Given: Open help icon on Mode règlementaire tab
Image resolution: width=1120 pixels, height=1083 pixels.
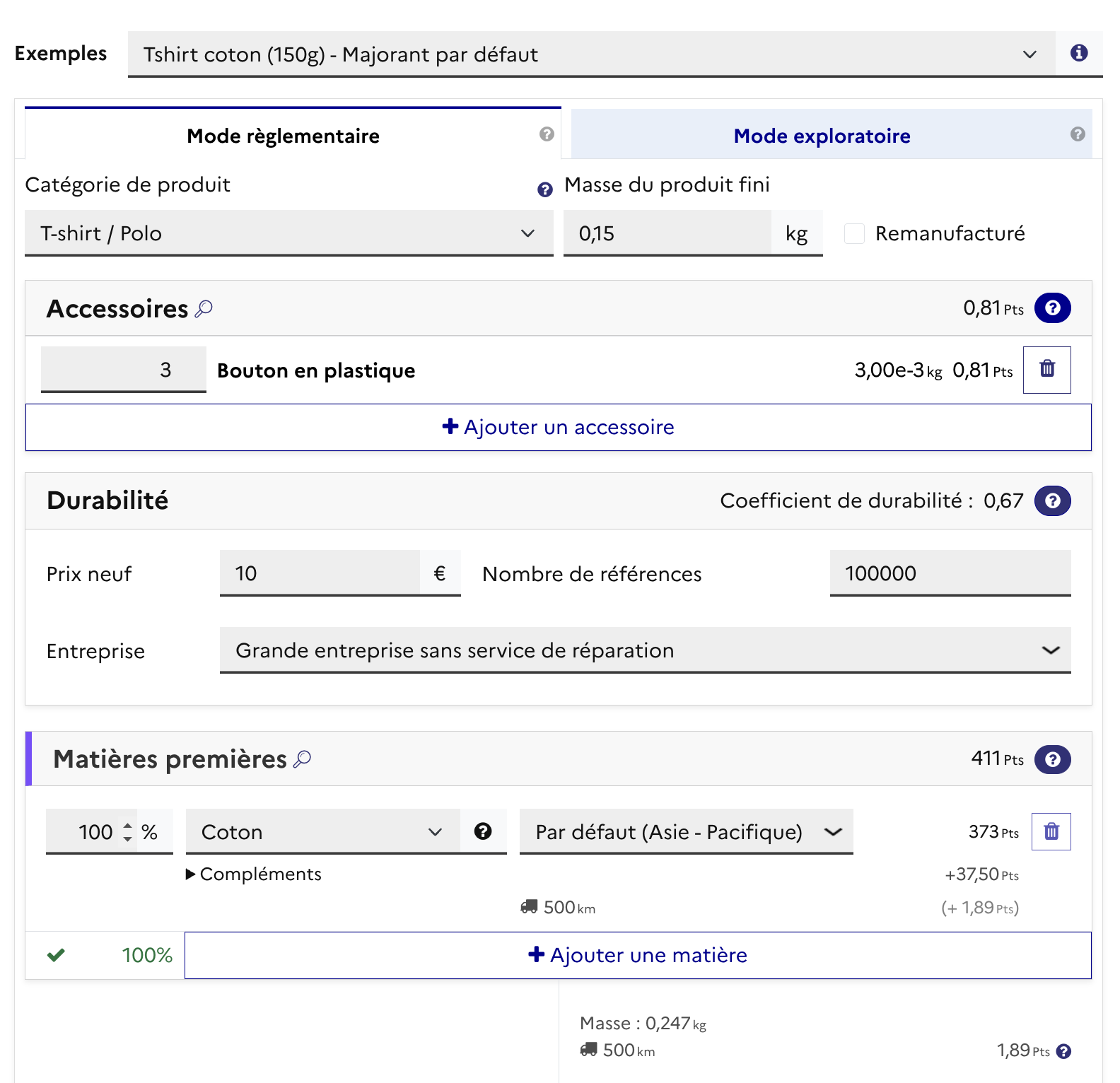Looking at the screenshot, I should click(x=547, y=134).
